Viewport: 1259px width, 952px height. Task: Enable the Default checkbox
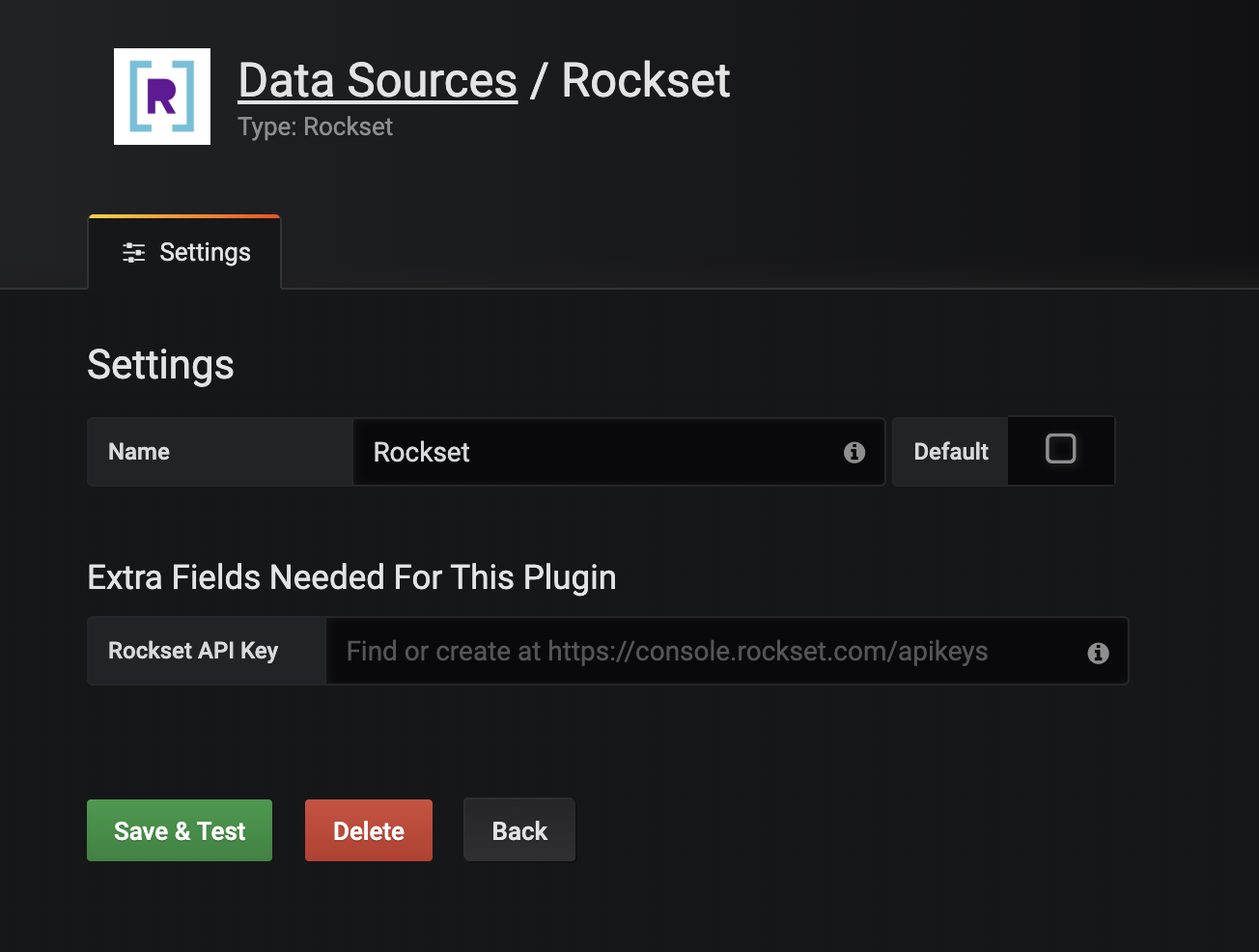1060,449
